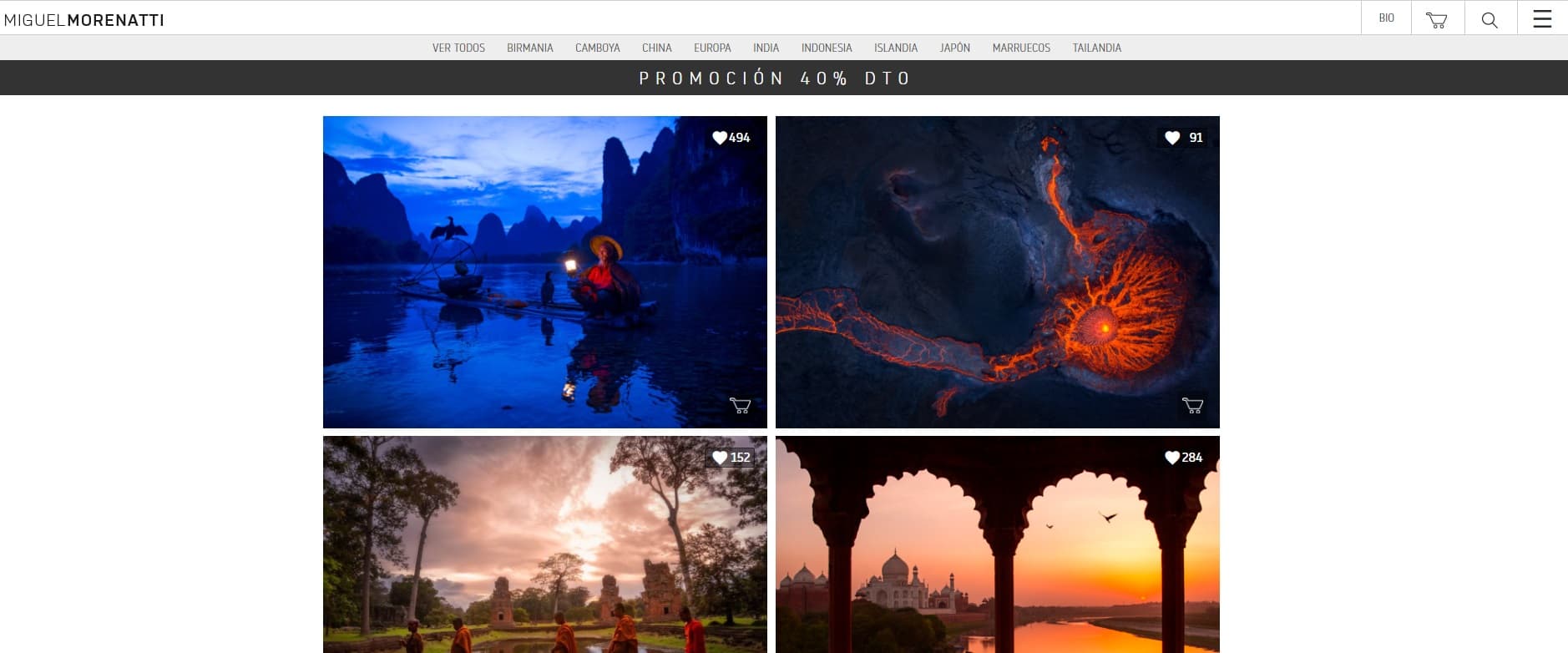The width and height of the screenshot is (1568, 653).
Task: Select the BIRMANIA category
Action: point(530,48)
